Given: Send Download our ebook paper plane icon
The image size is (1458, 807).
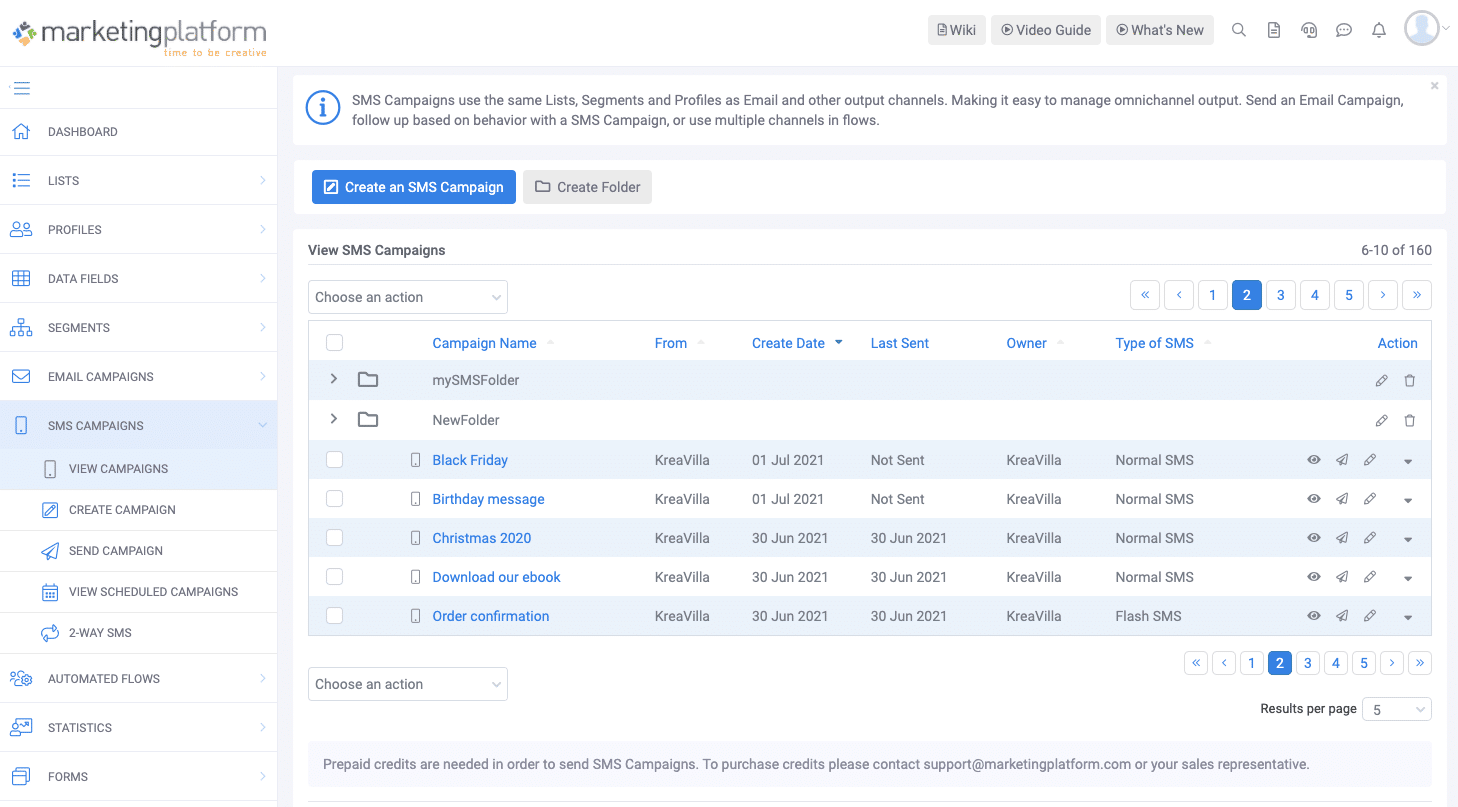Looking at the screenshot, I should click(x=1342, y=577).
